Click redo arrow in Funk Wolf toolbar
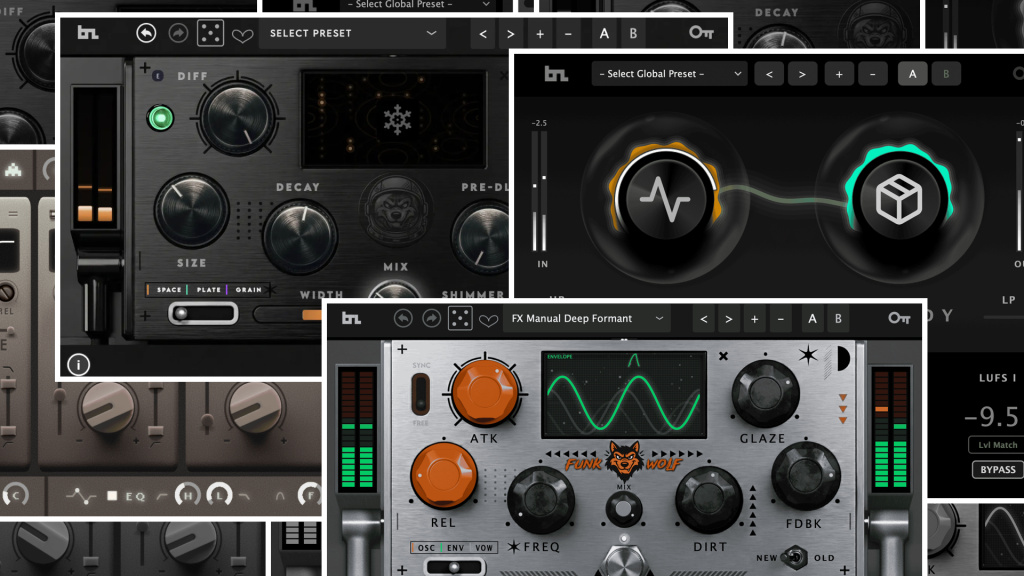 431,318
